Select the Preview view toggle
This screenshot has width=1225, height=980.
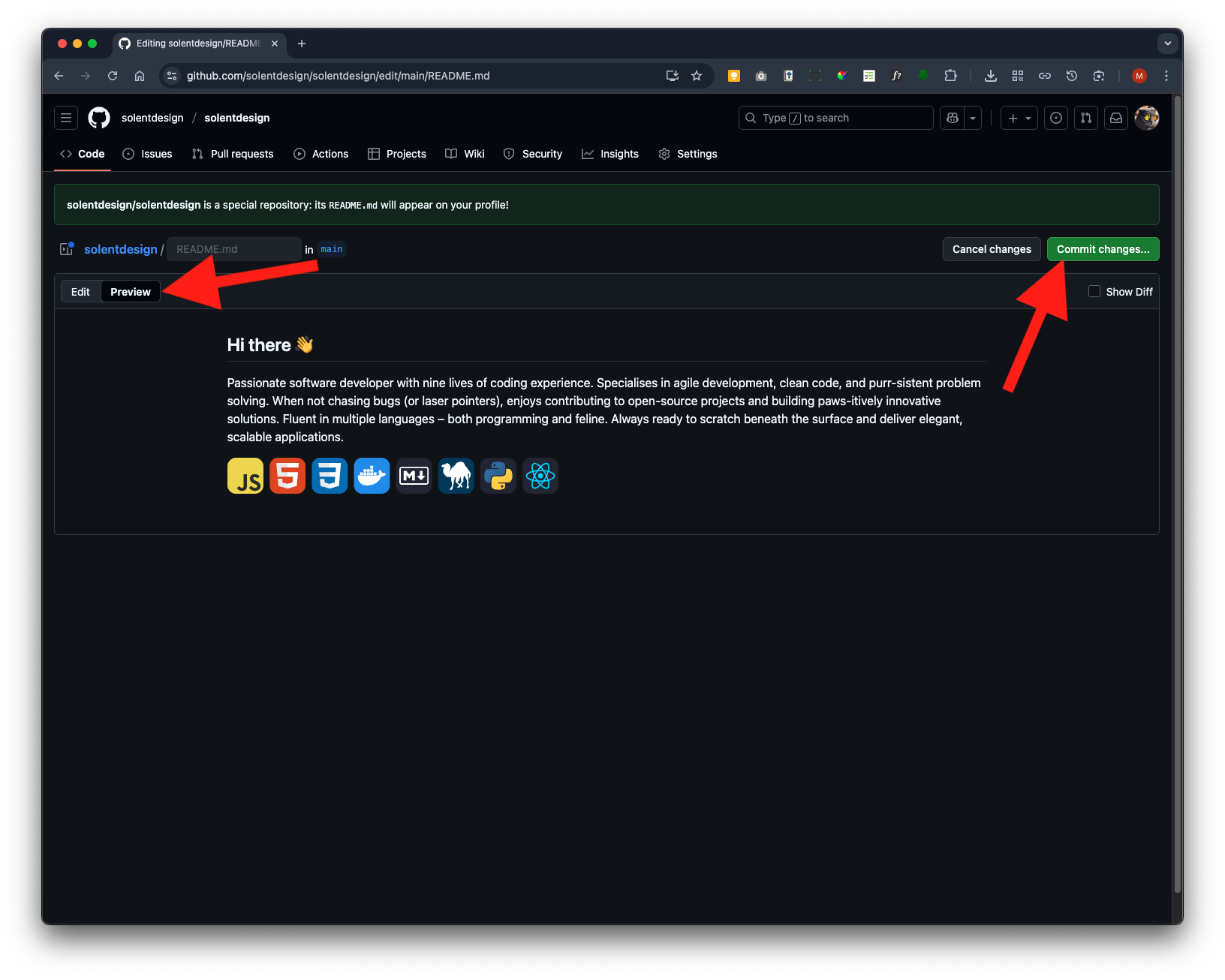[131, 292]
